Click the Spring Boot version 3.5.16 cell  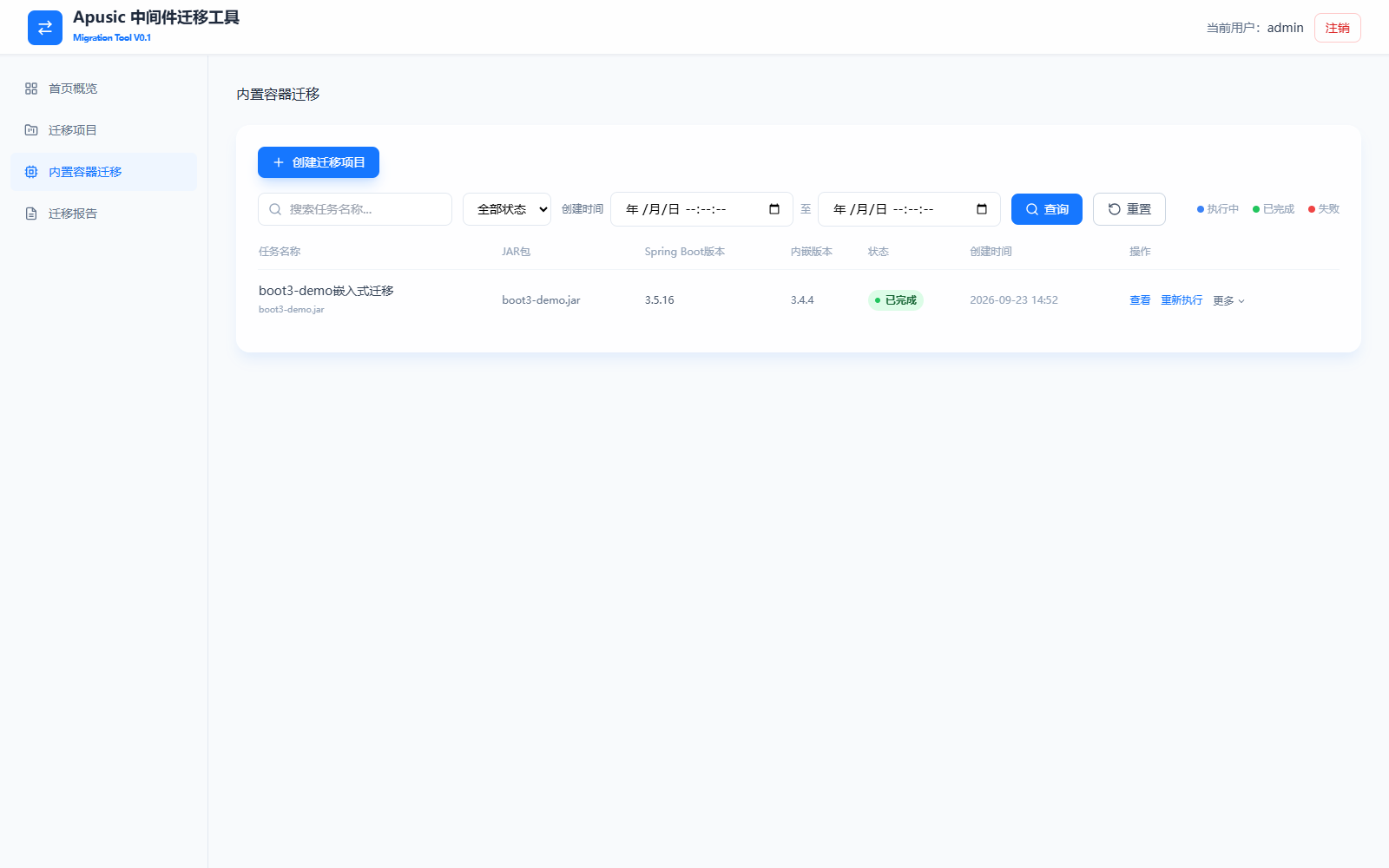[x=659, y=300]
